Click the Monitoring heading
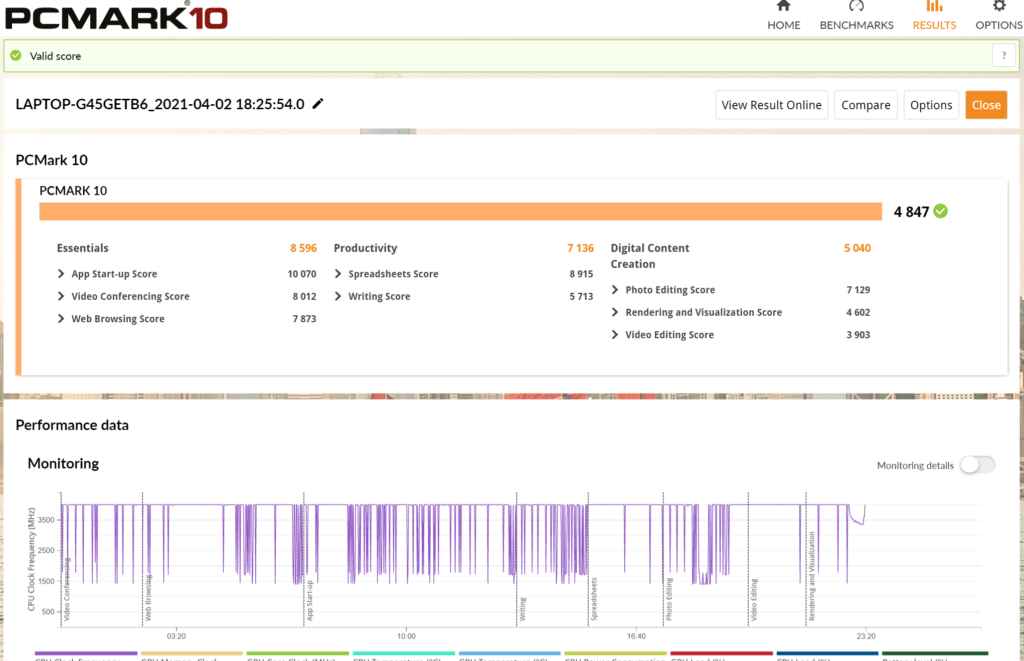Screen dimensions: 1024x661 coord(63,464)
